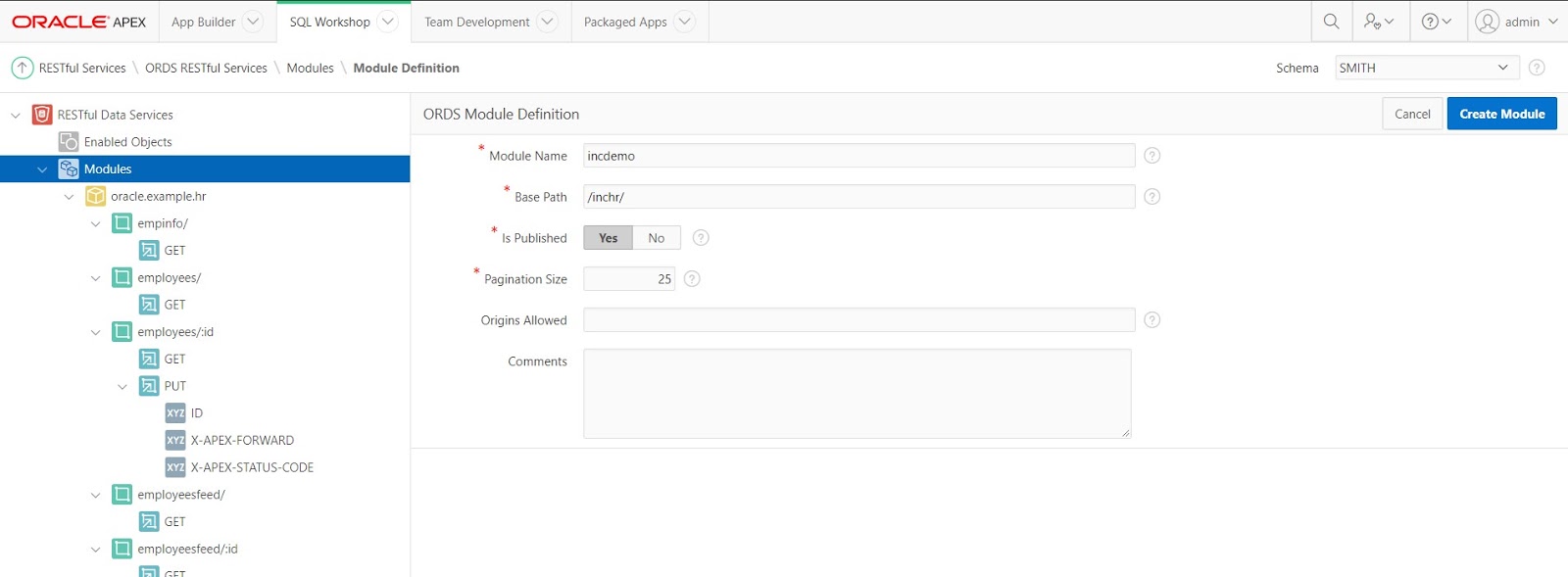Click the Modules icon in tree
The height and width of the screenshot is (577, 1568).
pos(69,168)
